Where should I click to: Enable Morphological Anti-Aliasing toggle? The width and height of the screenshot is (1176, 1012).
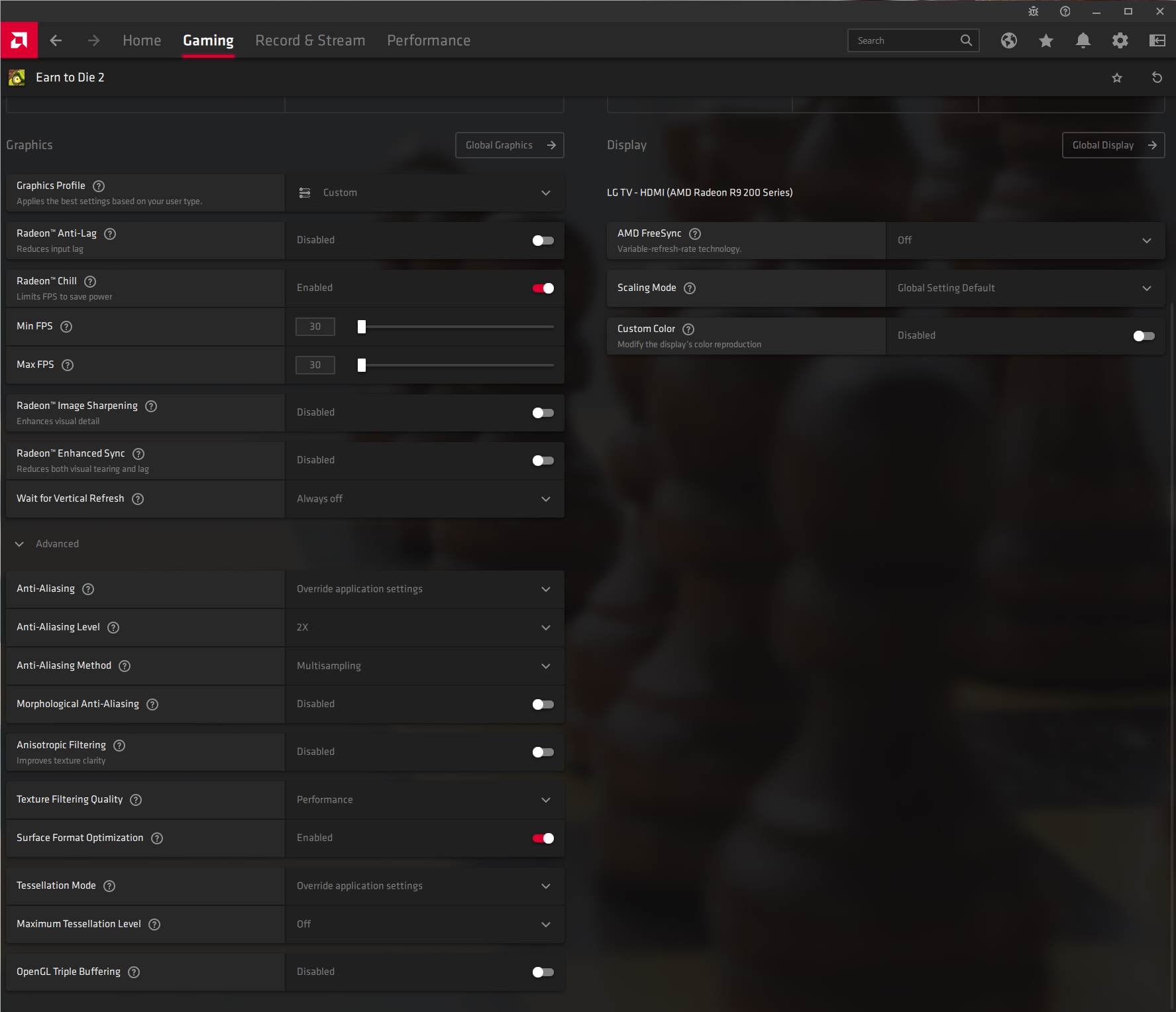(543, 704)
